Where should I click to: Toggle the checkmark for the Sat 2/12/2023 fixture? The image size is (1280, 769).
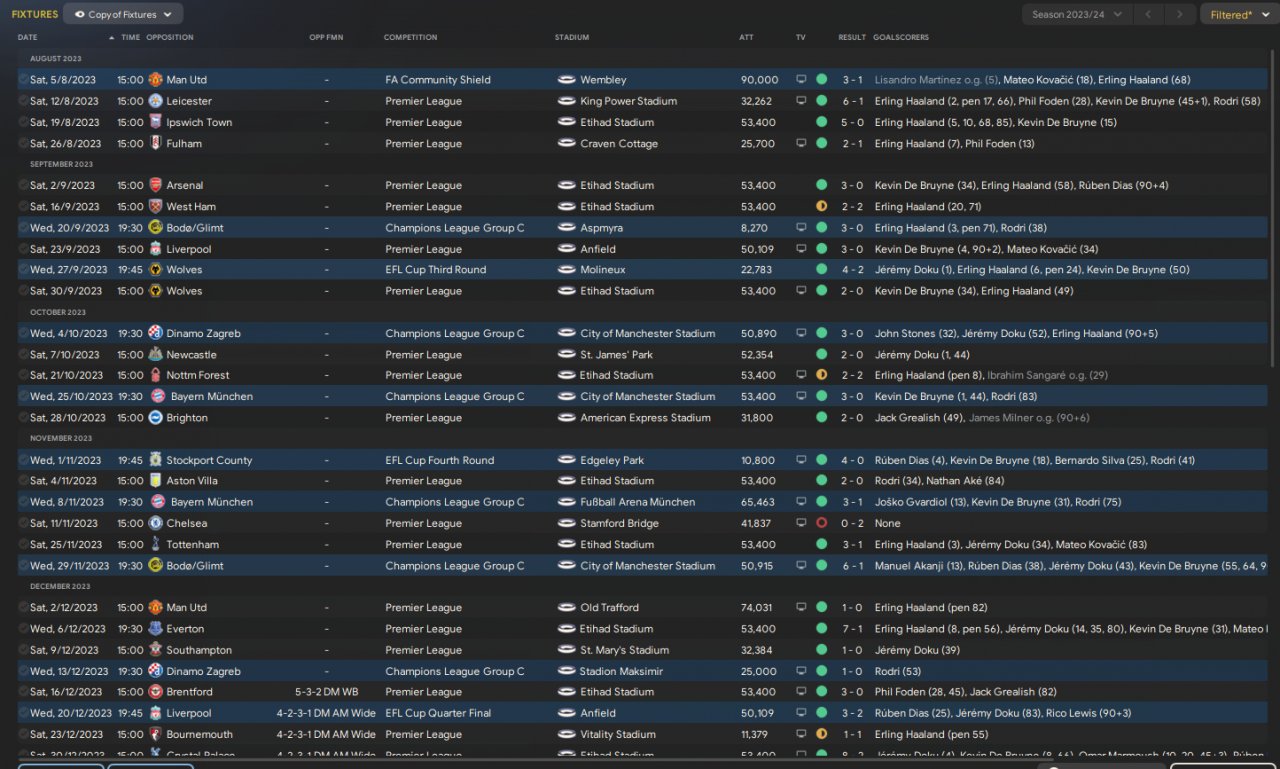(x=23, y=607)
